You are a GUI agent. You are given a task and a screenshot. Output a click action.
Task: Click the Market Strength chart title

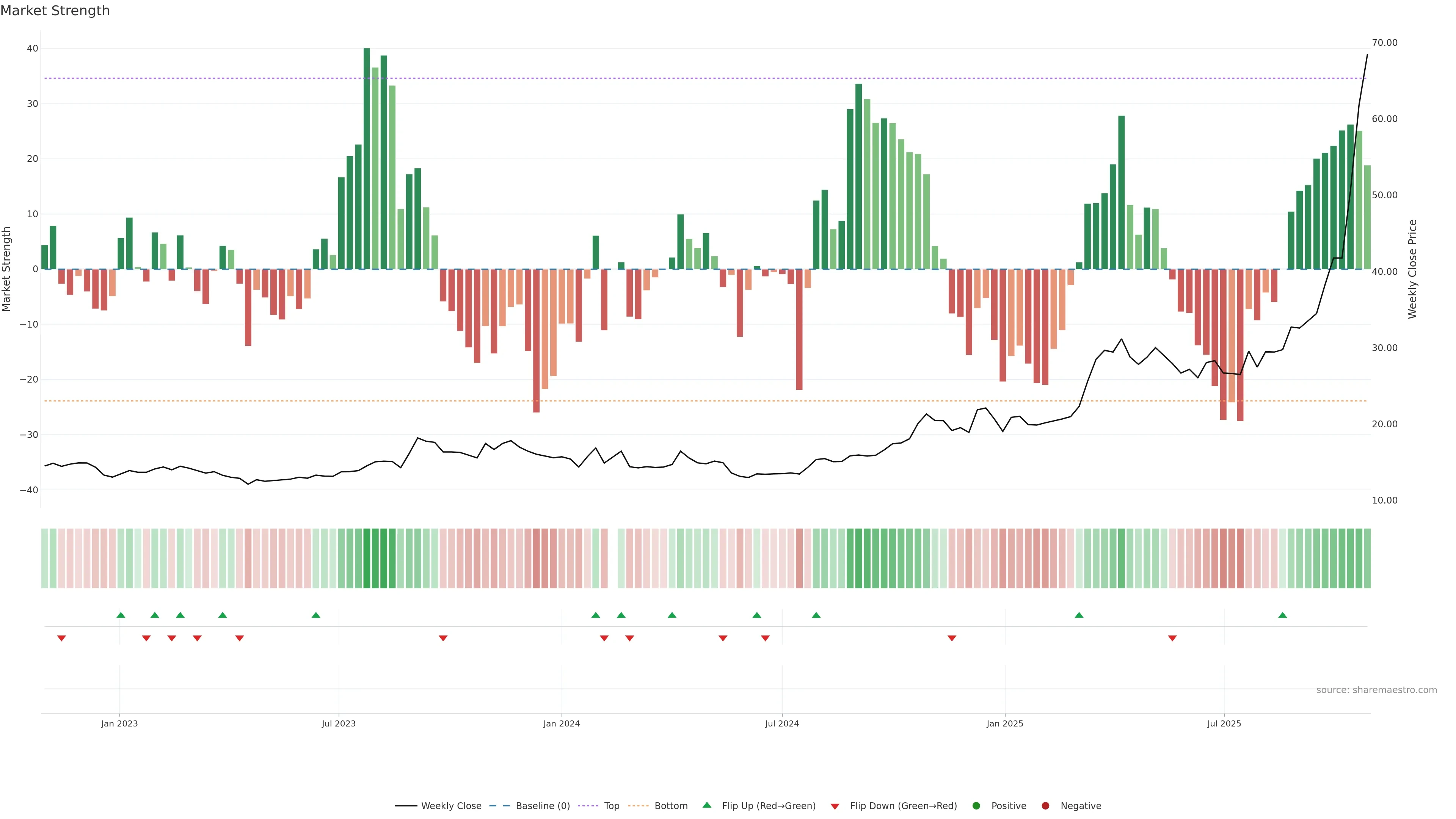point(55,11)
